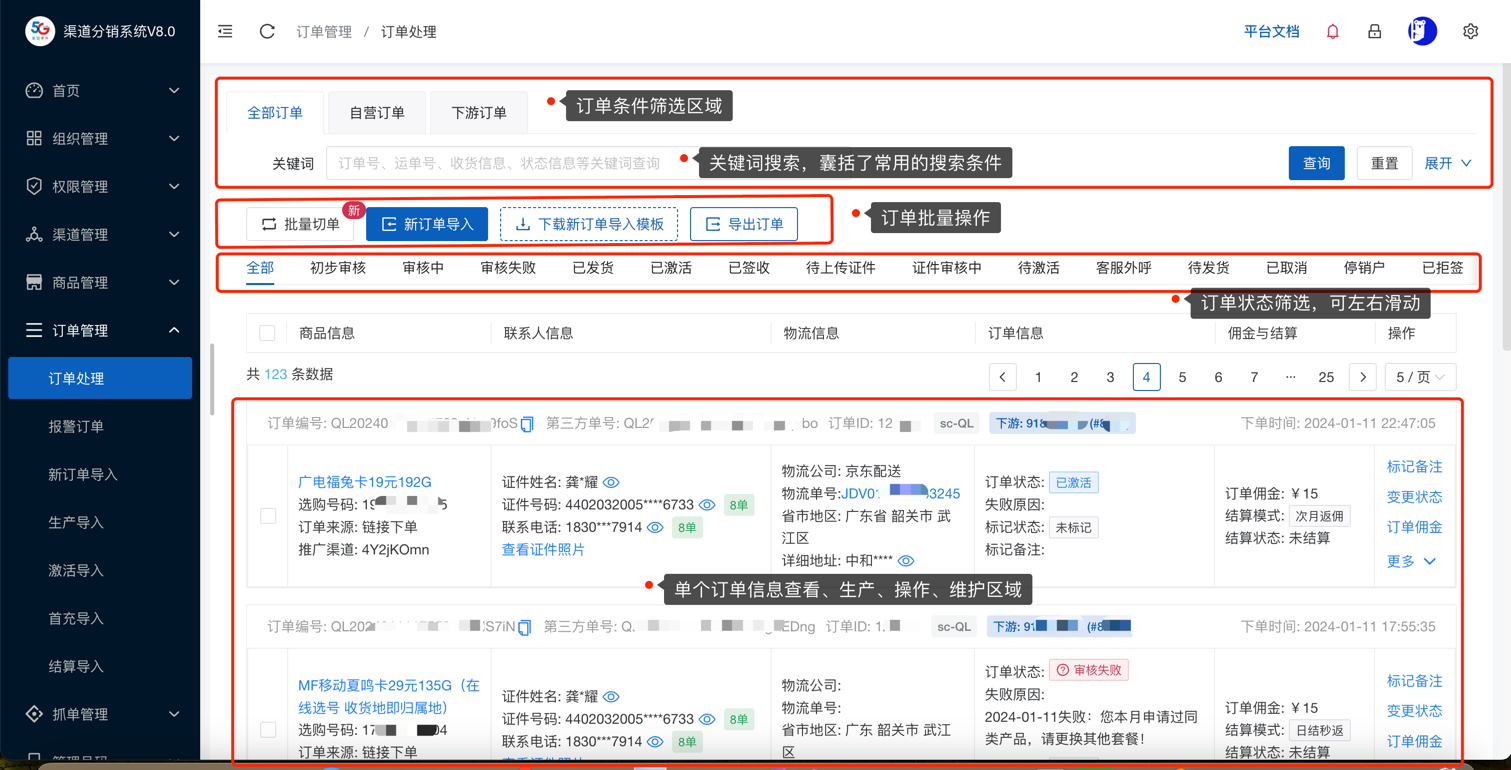
Task: Click the 查询 search button
Action: click(1316, 163)
